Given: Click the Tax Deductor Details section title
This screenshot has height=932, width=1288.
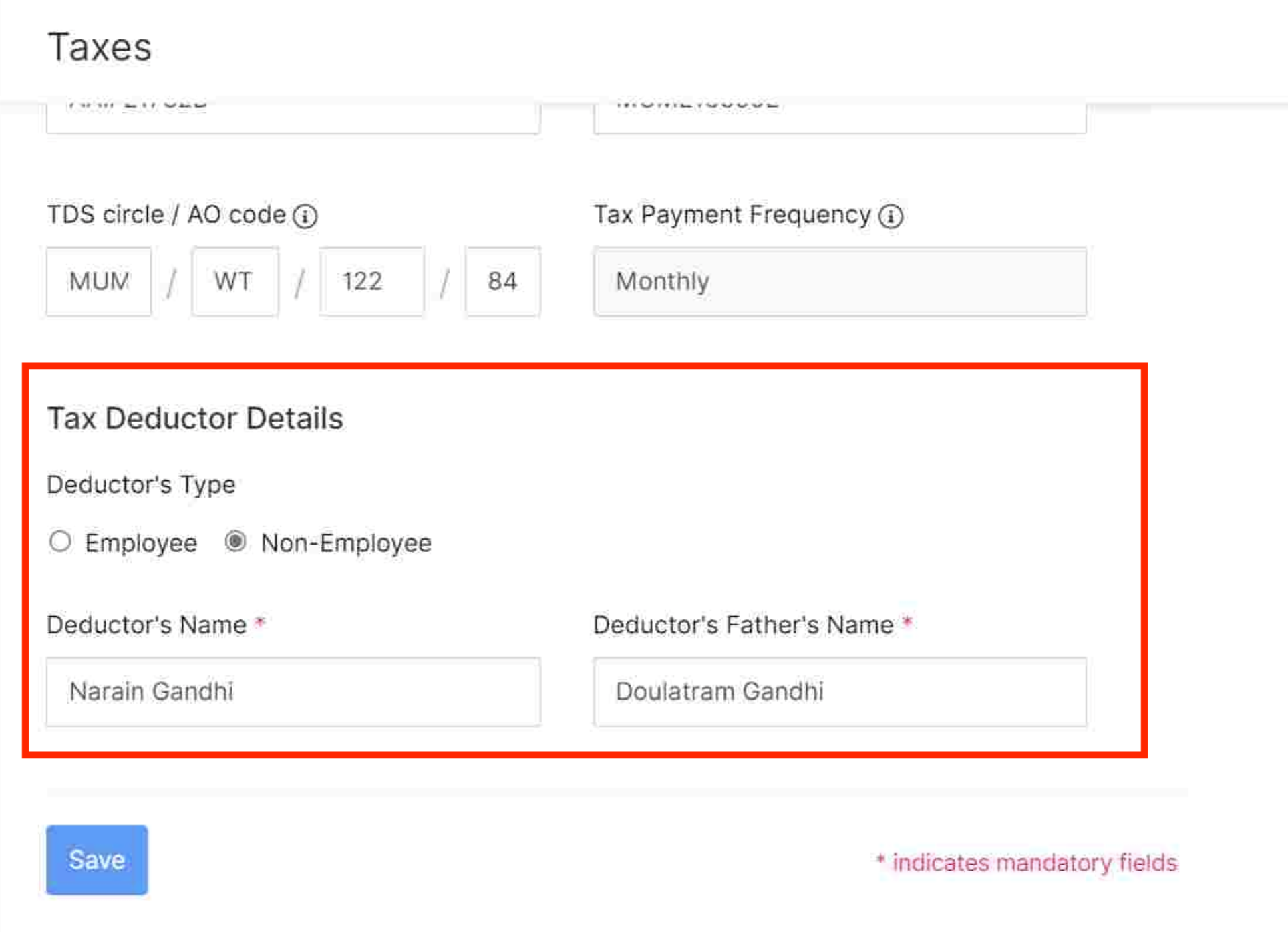Looking at the screenshot, I should point(195,418).
